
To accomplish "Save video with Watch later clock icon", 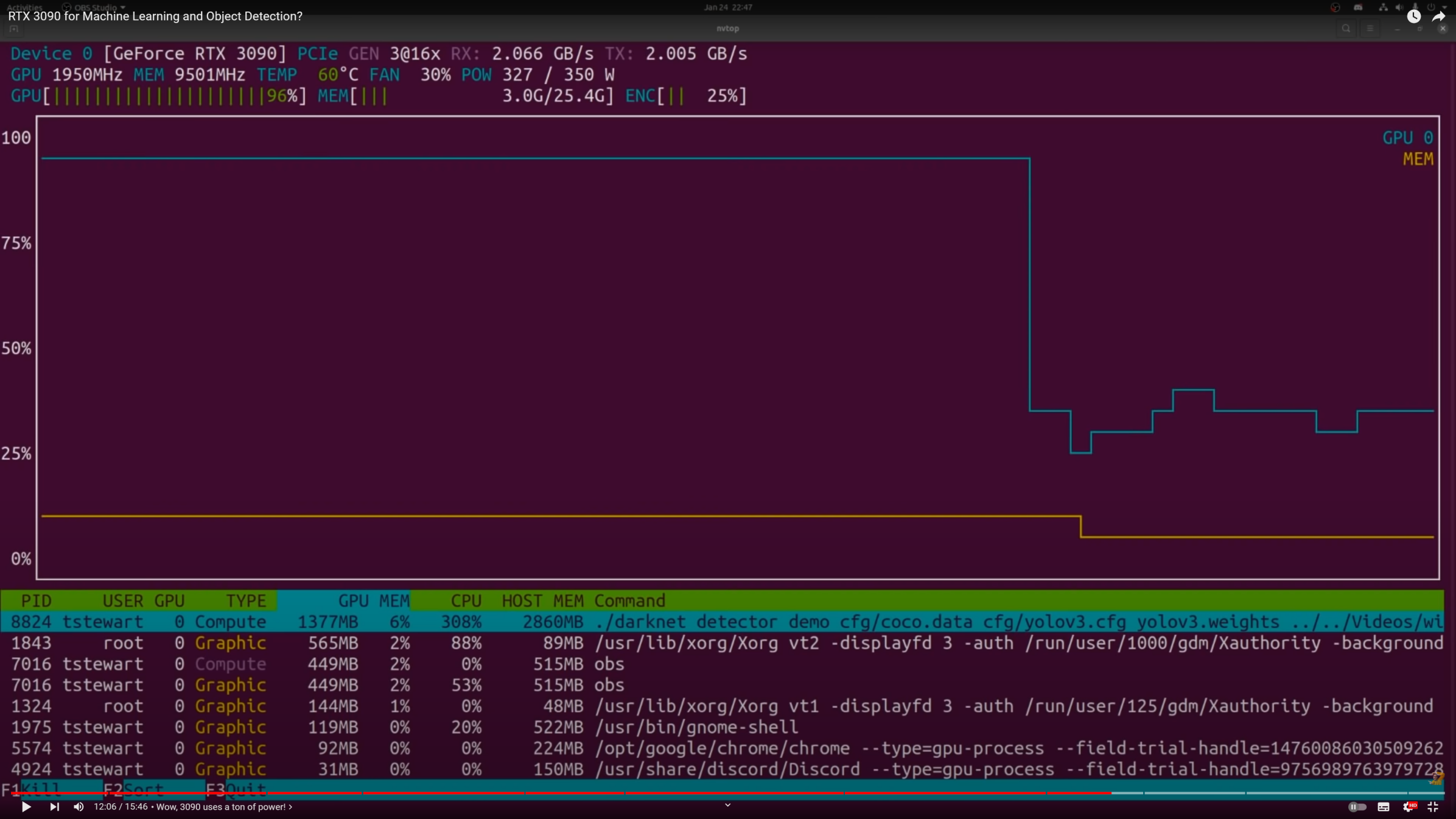I will pyautogui.click(x=1413, y=16).
